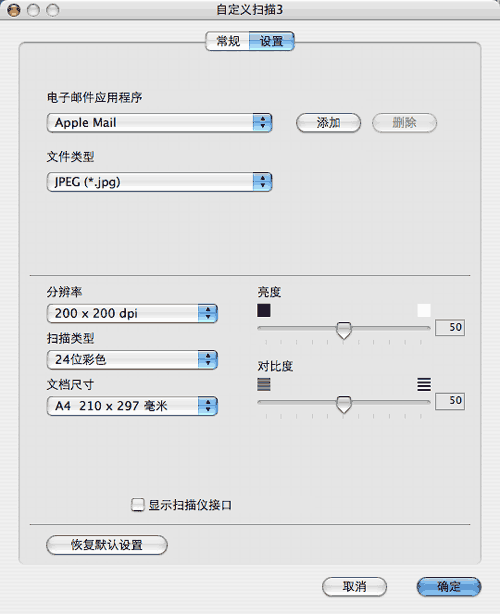
Task: Click the low contrast gray lines icon
Action: (264, 384)
